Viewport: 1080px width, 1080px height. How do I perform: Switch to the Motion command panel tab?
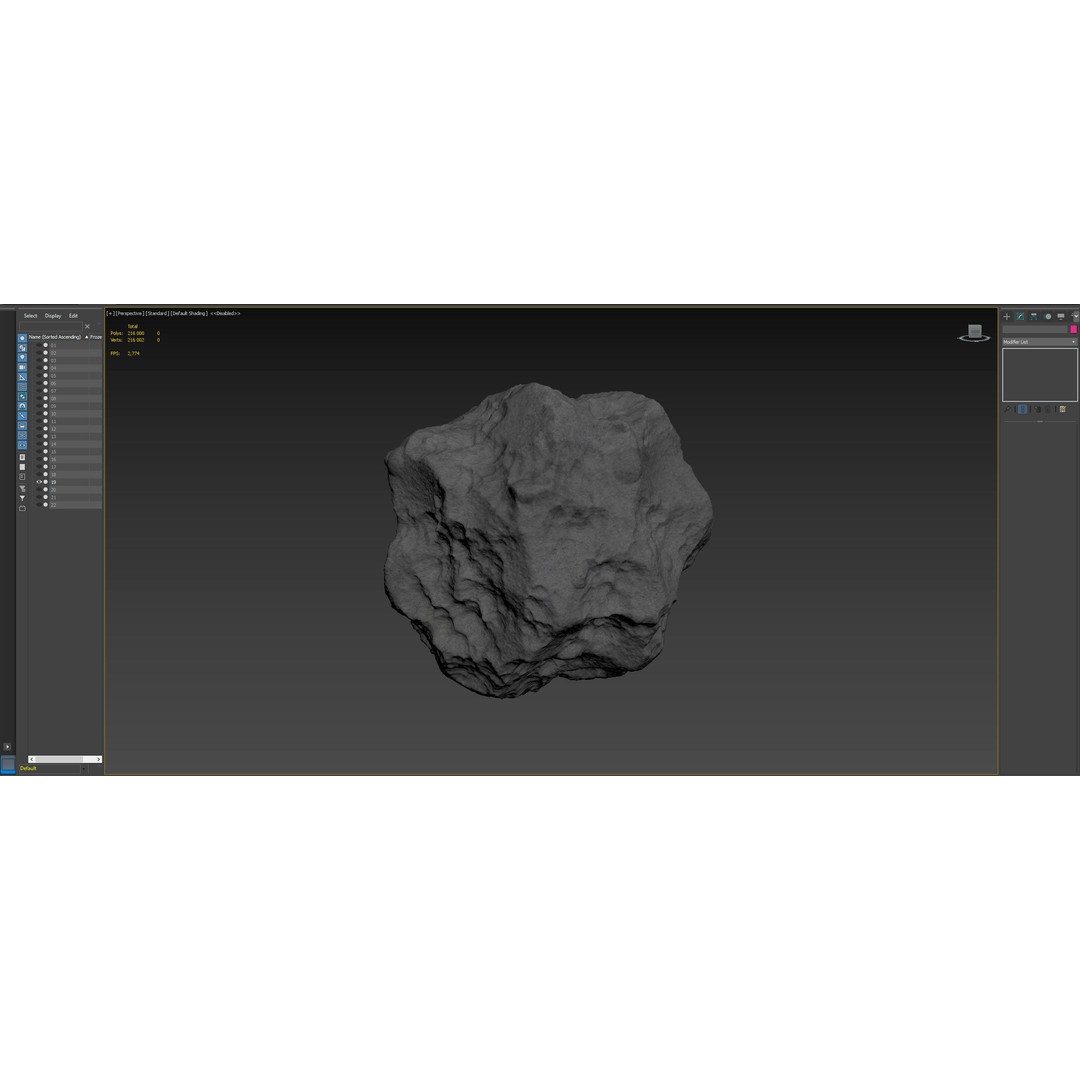click(x=1048, y=316)
